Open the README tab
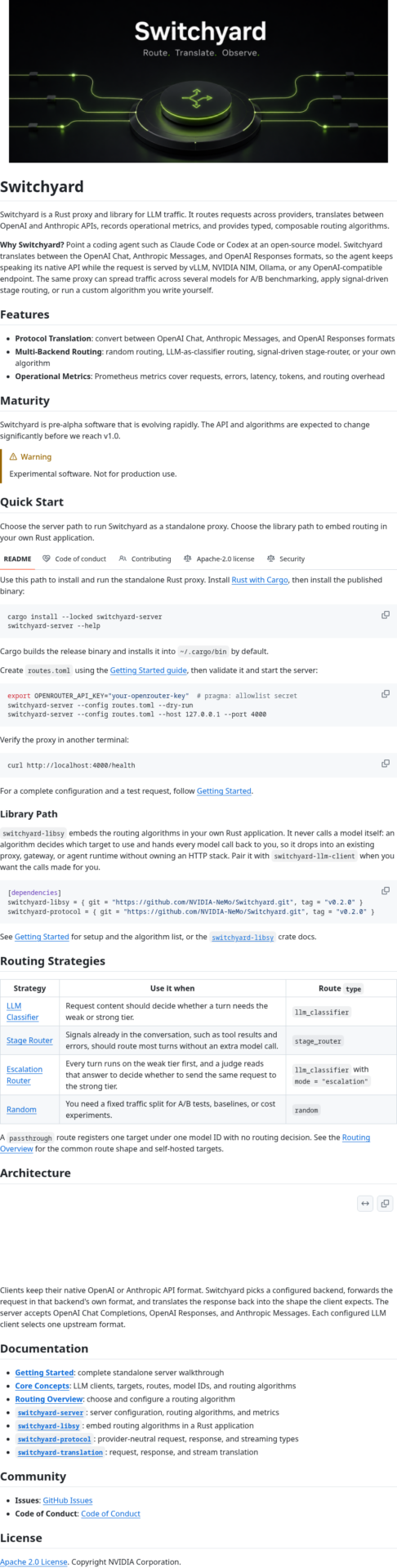 point(17,559)
